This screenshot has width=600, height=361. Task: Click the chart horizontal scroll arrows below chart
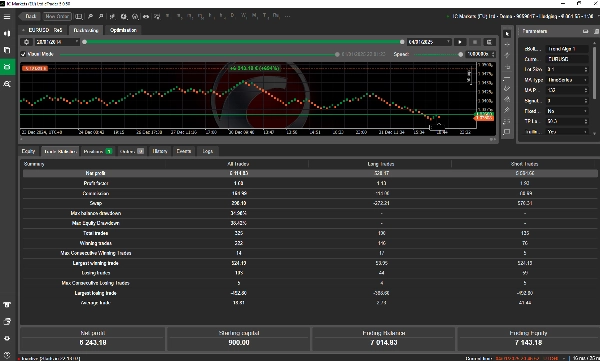492,139
